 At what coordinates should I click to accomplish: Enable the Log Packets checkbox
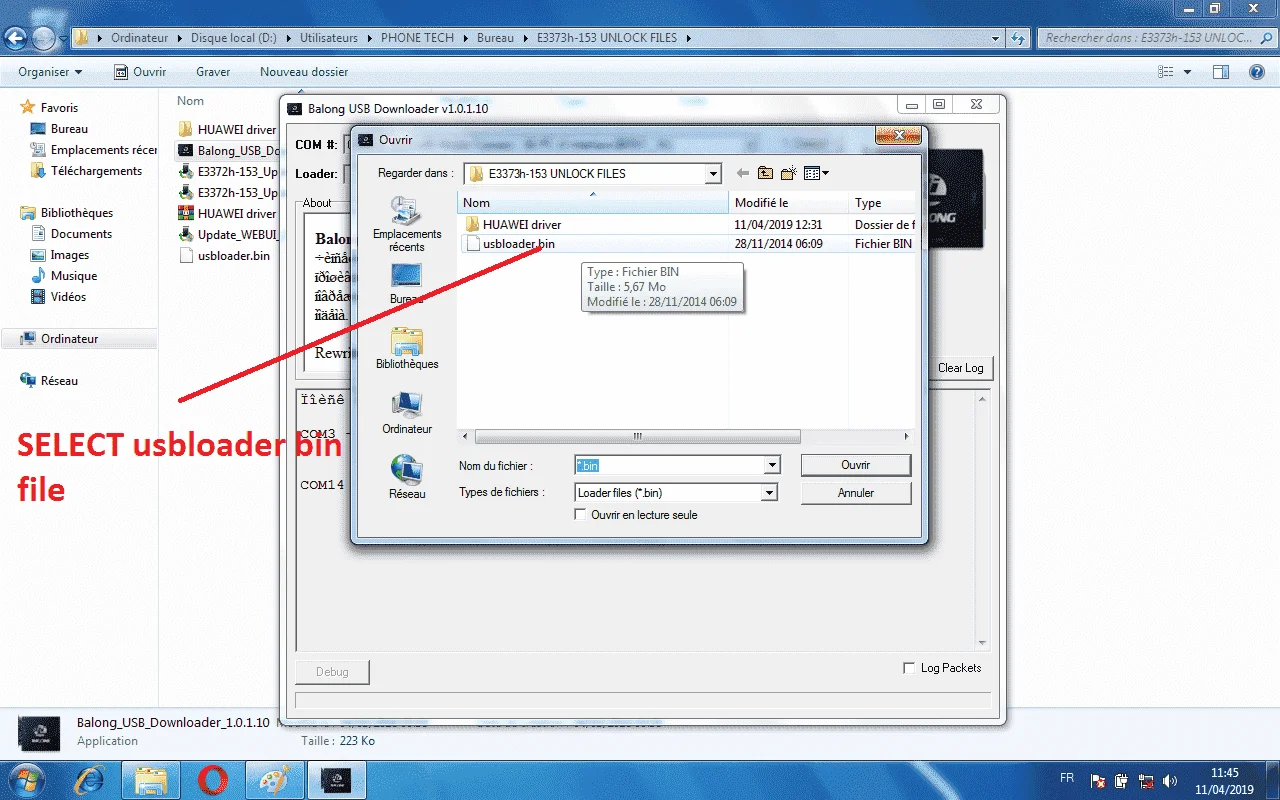909,668
